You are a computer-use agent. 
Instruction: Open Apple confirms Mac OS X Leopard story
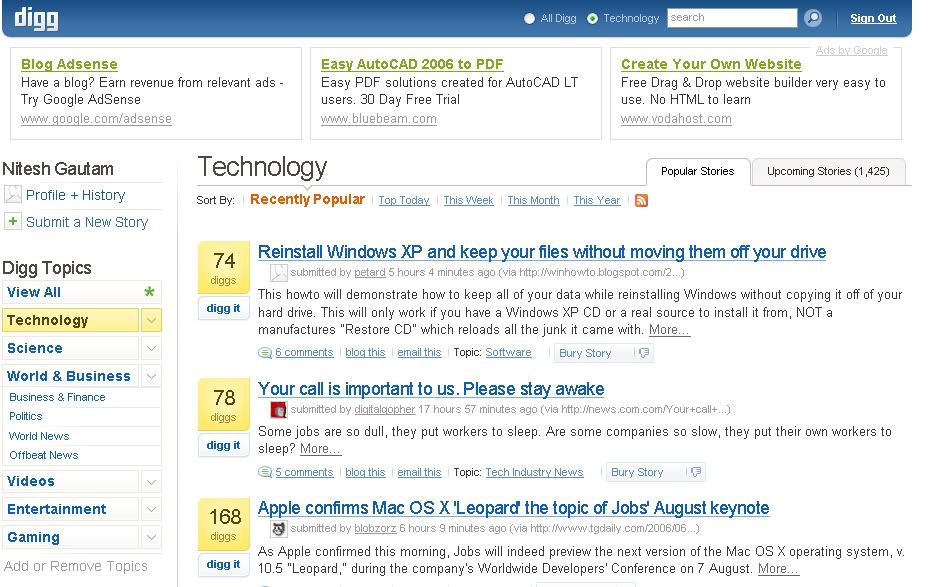[513, 508]
